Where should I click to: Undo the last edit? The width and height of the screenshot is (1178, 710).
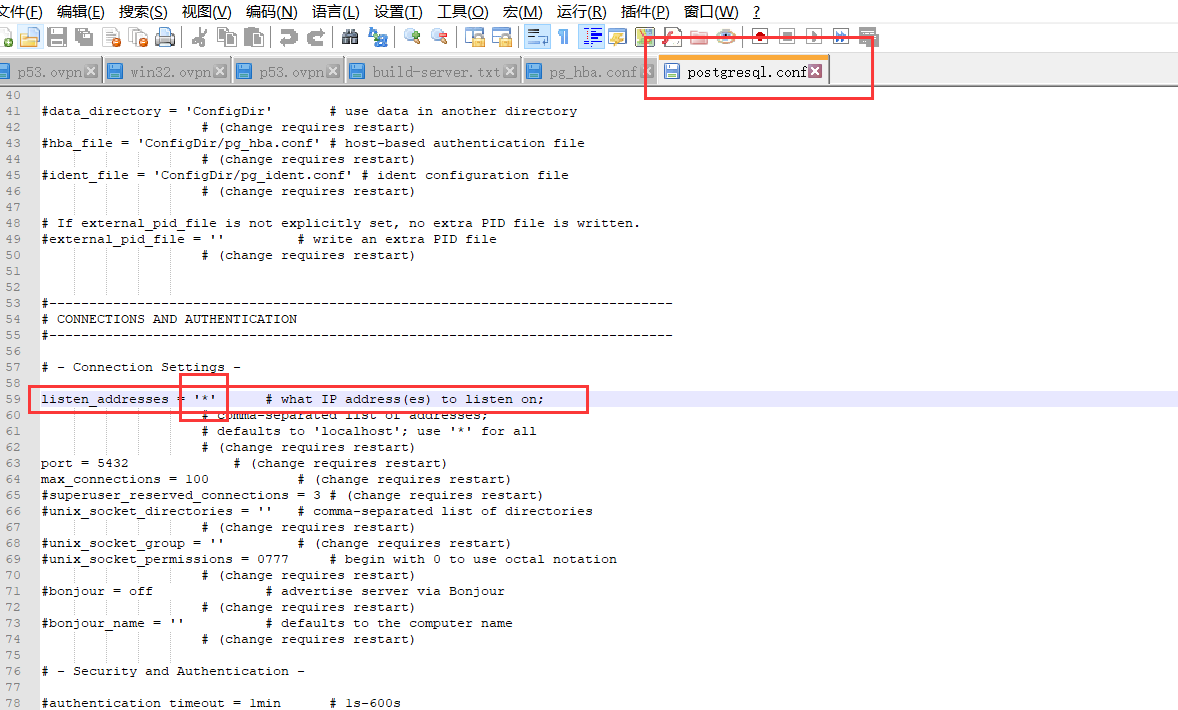(x=288, y=37)
